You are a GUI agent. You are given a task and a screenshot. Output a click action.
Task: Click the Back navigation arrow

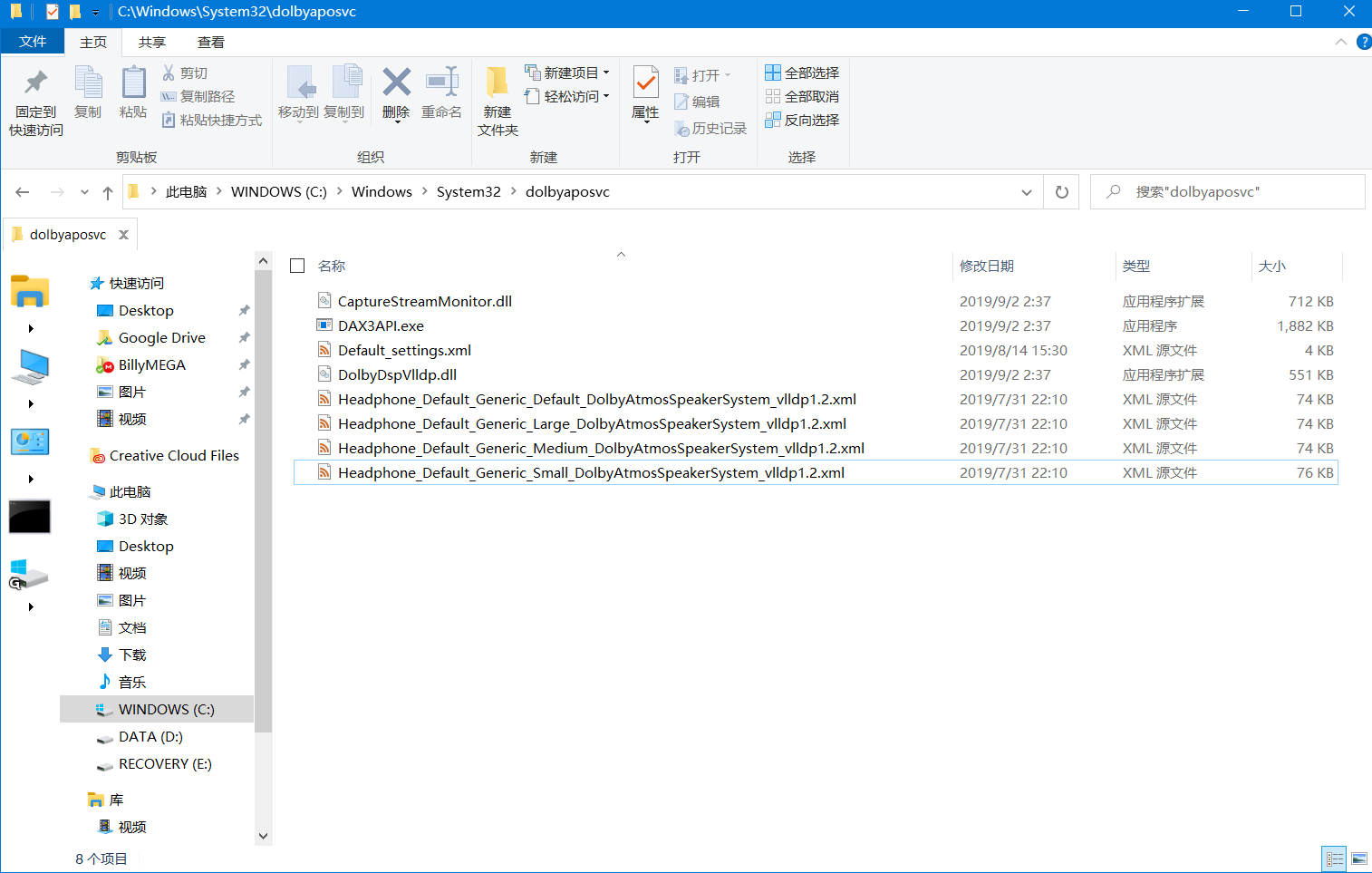point(23,192)
